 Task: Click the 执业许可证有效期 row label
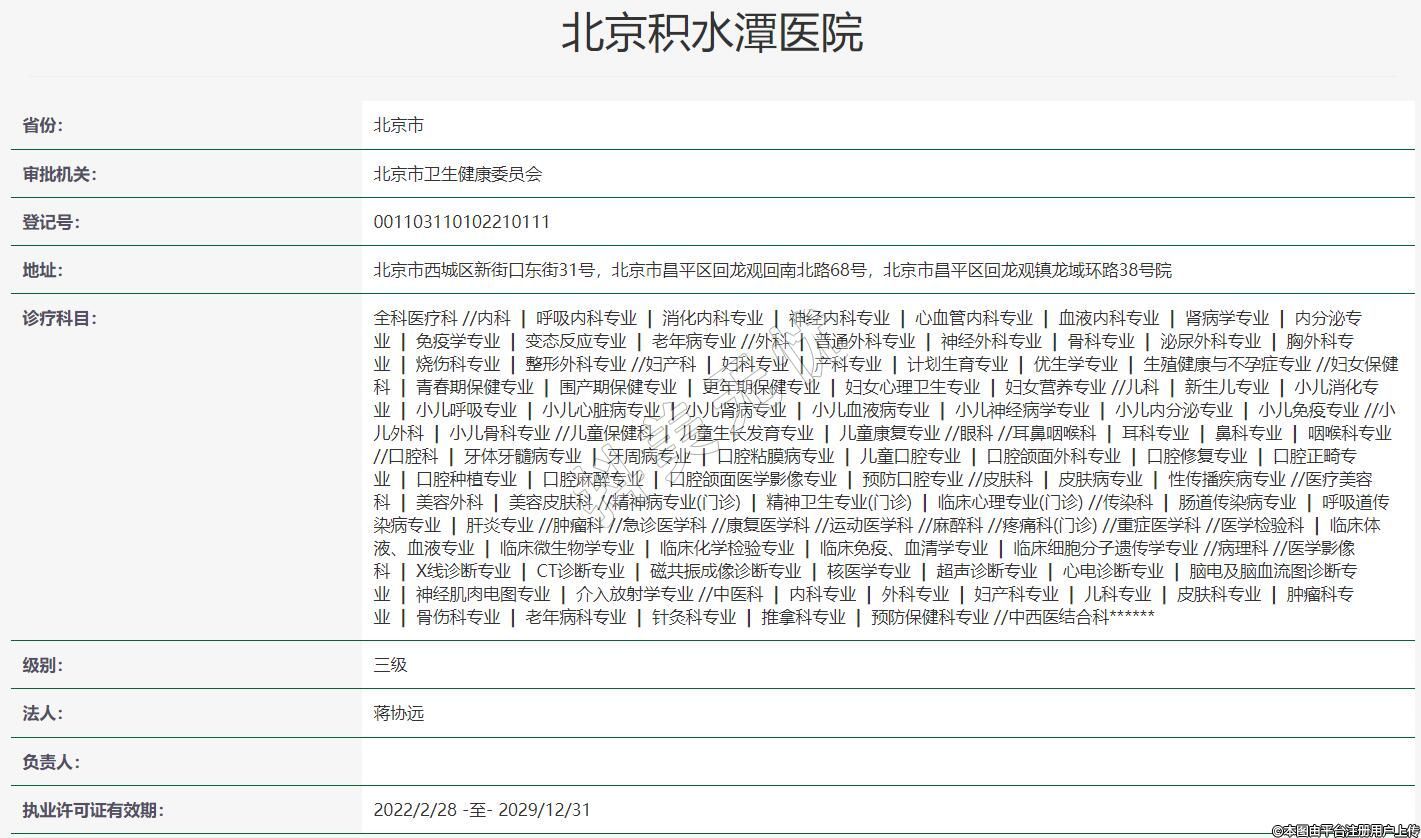[93, 810]
